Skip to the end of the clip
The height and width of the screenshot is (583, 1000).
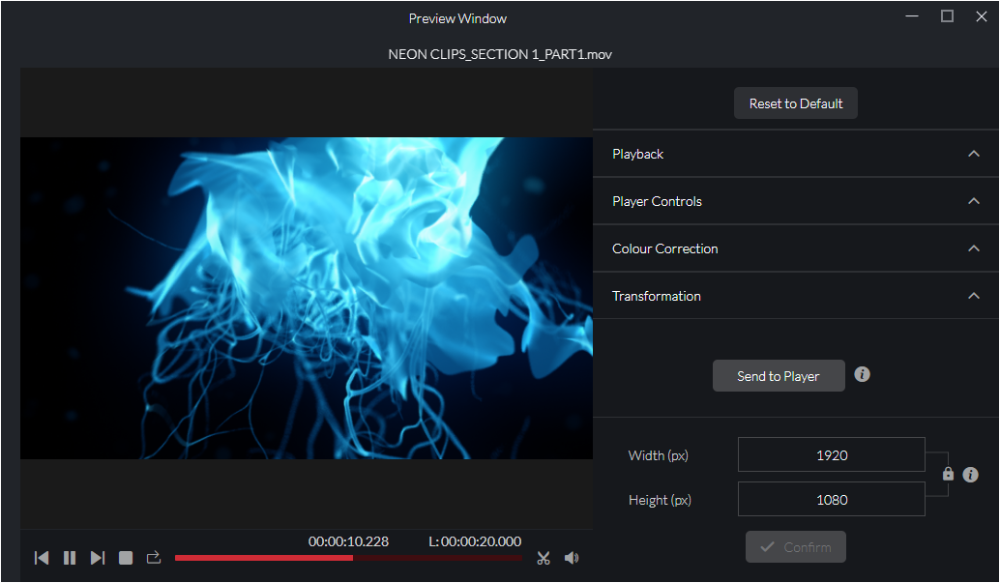pos(98,558)
